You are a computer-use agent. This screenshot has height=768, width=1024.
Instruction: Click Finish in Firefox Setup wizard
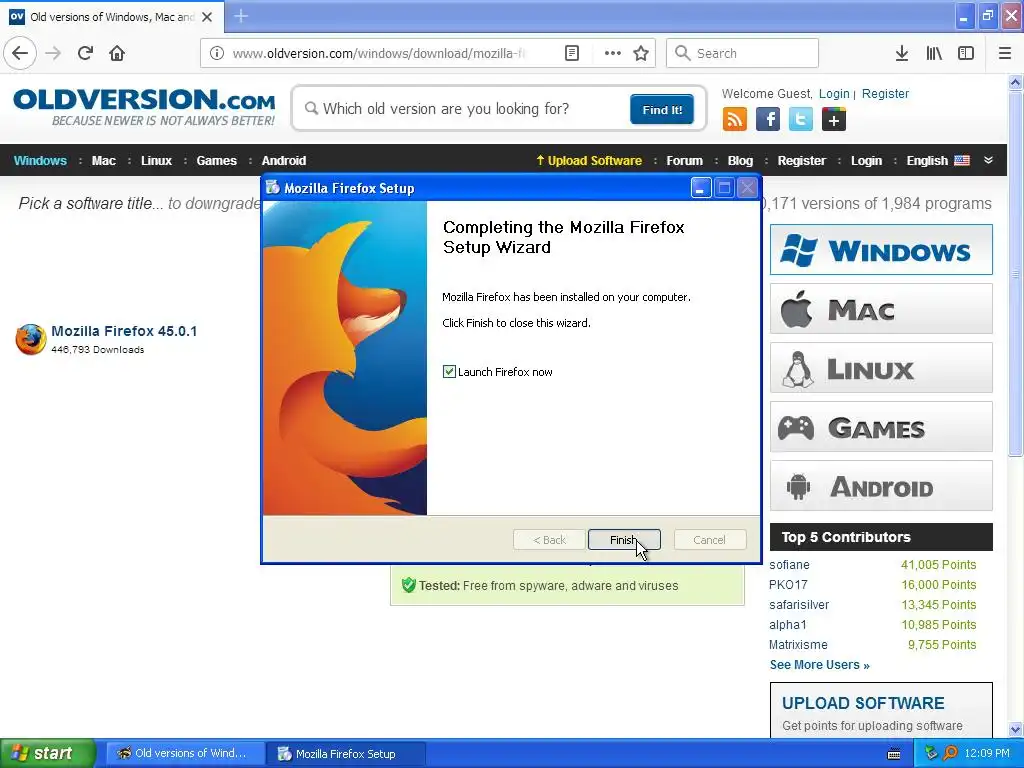coord(624,540)
